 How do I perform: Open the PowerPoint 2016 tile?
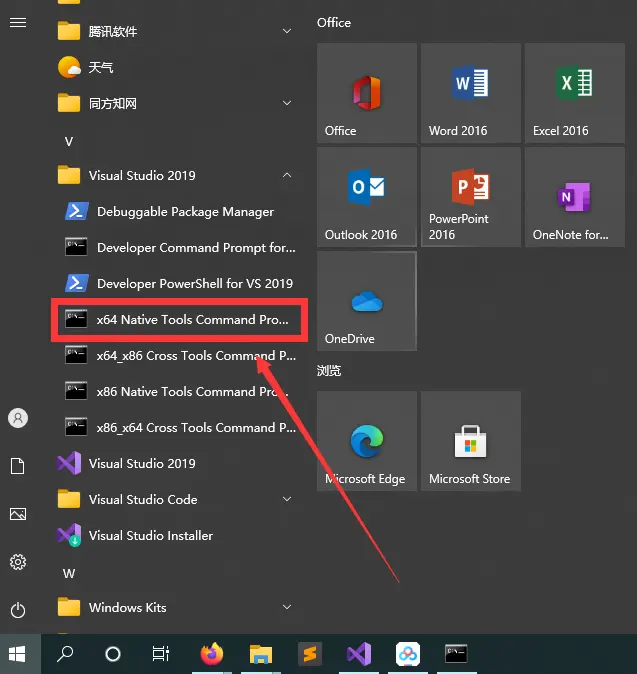(x=470, y=197)
